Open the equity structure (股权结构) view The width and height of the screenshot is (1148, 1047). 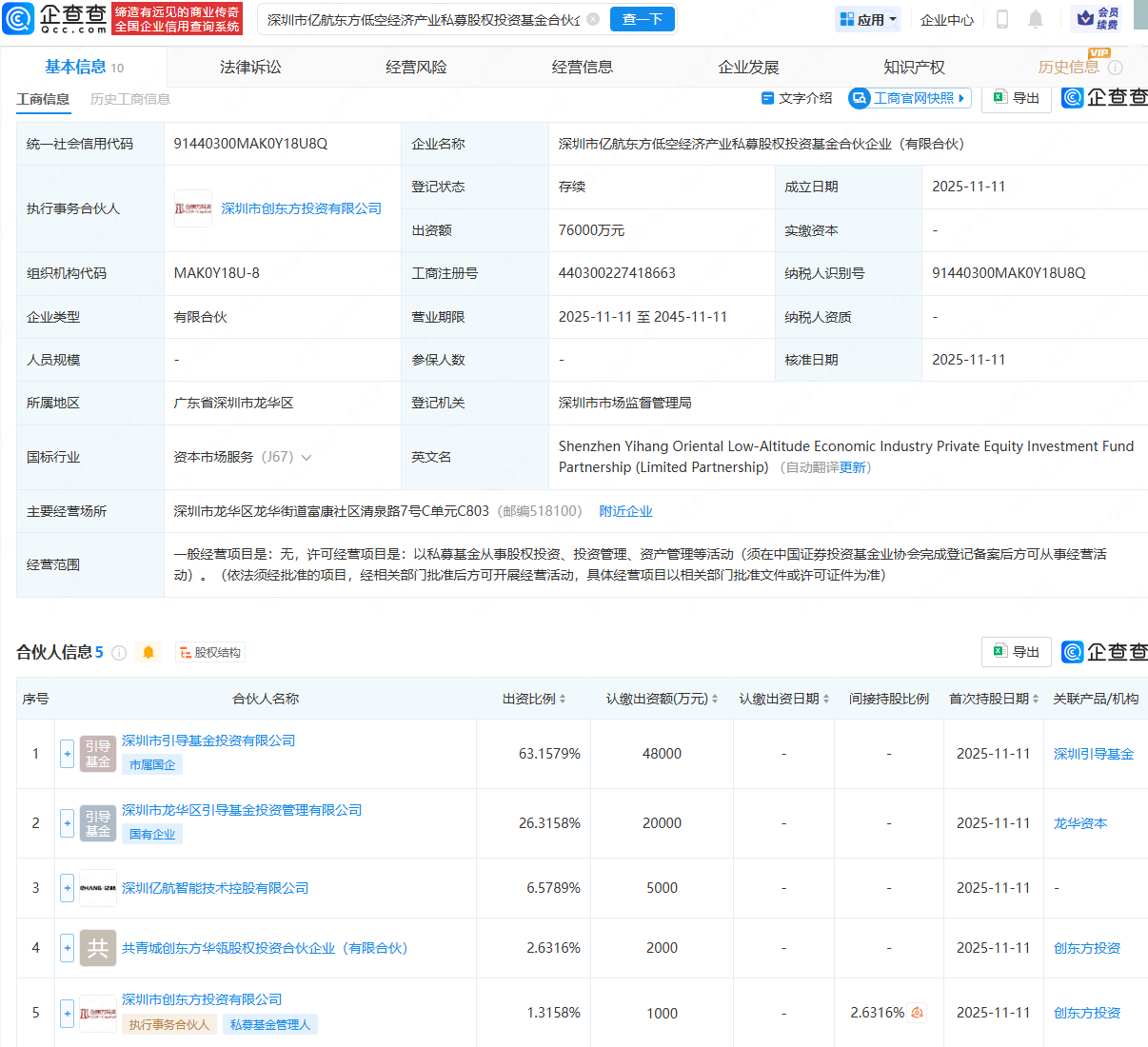pyautogui.click(x=210, y=652)
